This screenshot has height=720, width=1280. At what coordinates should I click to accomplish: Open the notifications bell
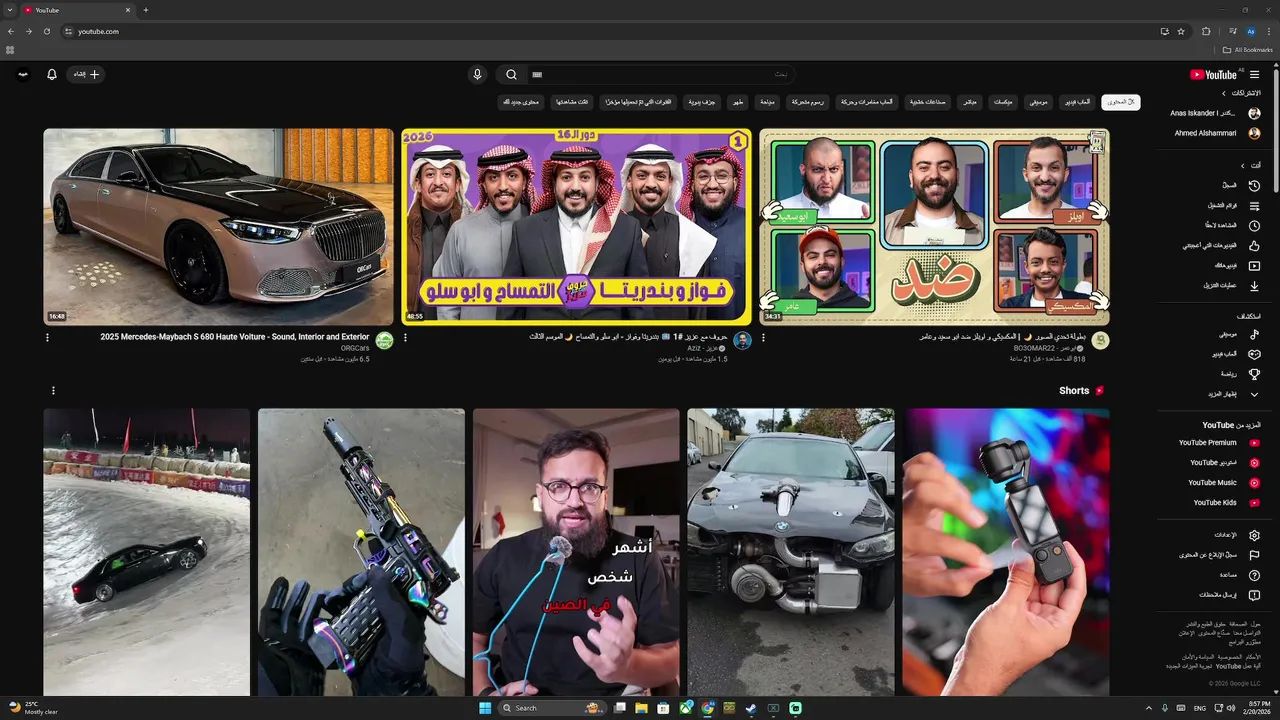click(52, 74)
